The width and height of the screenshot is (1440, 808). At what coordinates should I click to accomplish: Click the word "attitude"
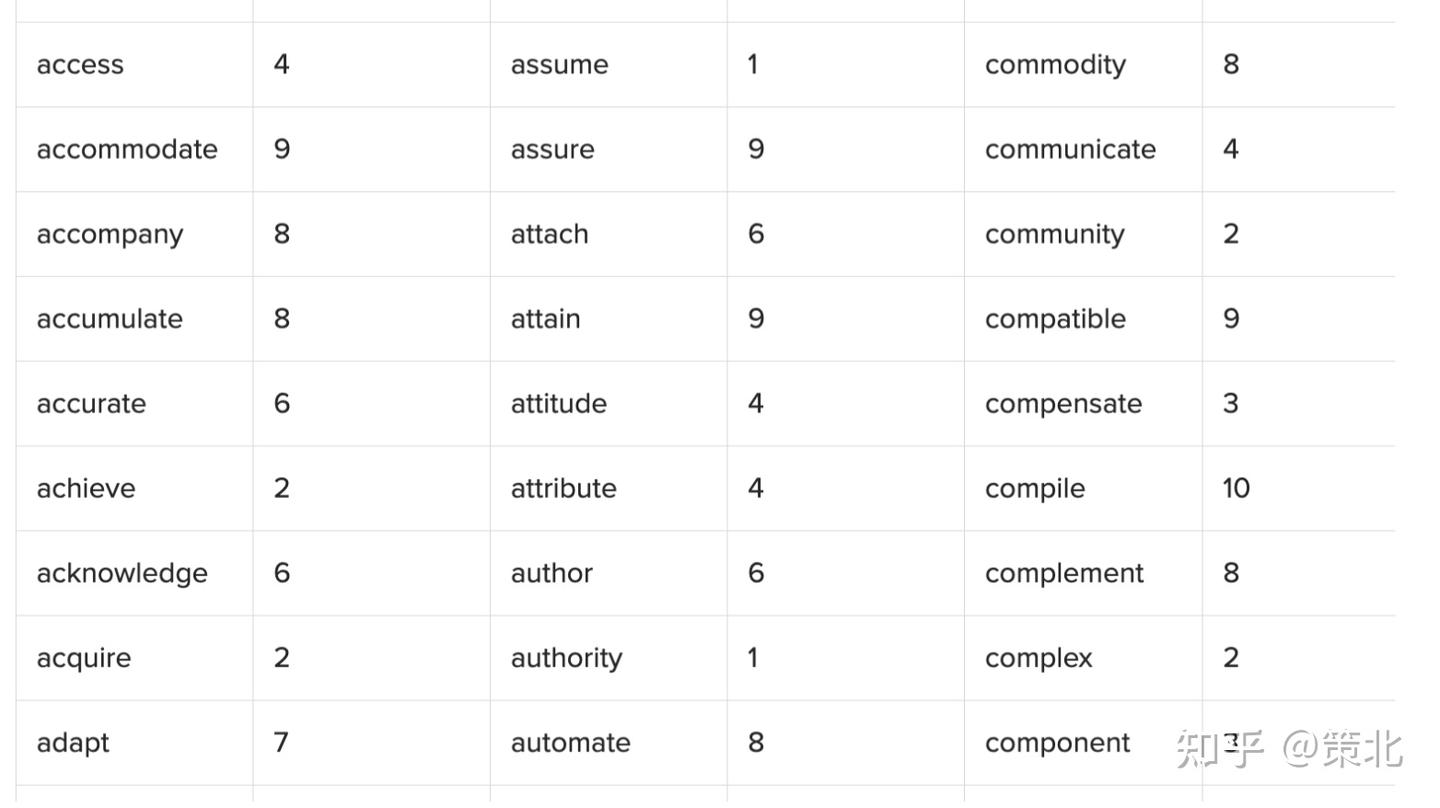pyautogui.click(x=558, y=404)
